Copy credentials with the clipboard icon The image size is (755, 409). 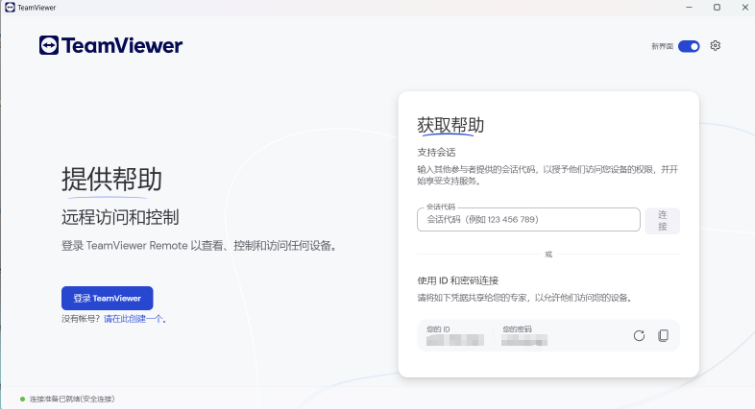tap(663, 335)
